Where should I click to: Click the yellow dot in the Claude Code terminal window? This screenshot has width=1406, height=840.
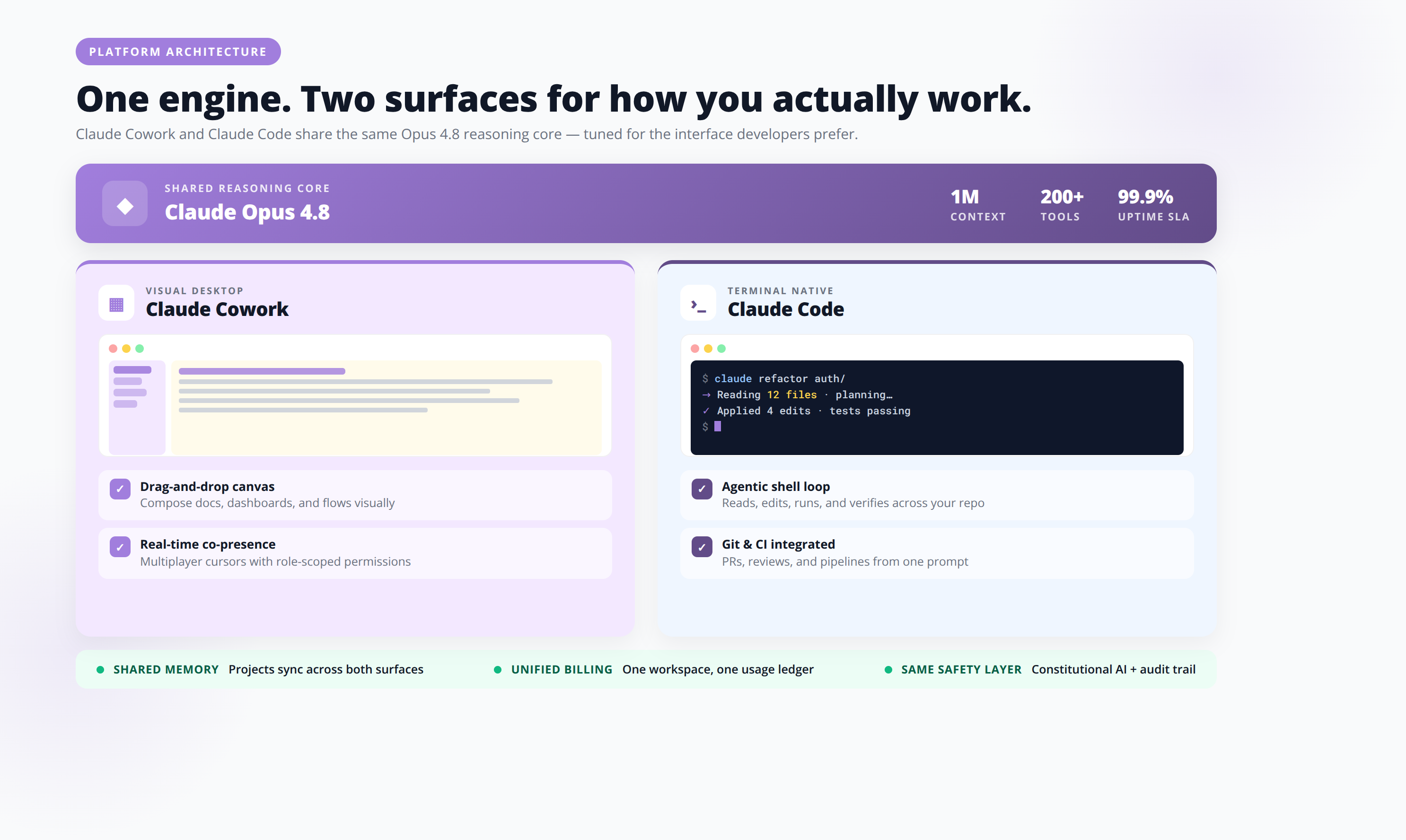[x=708, y=349]
